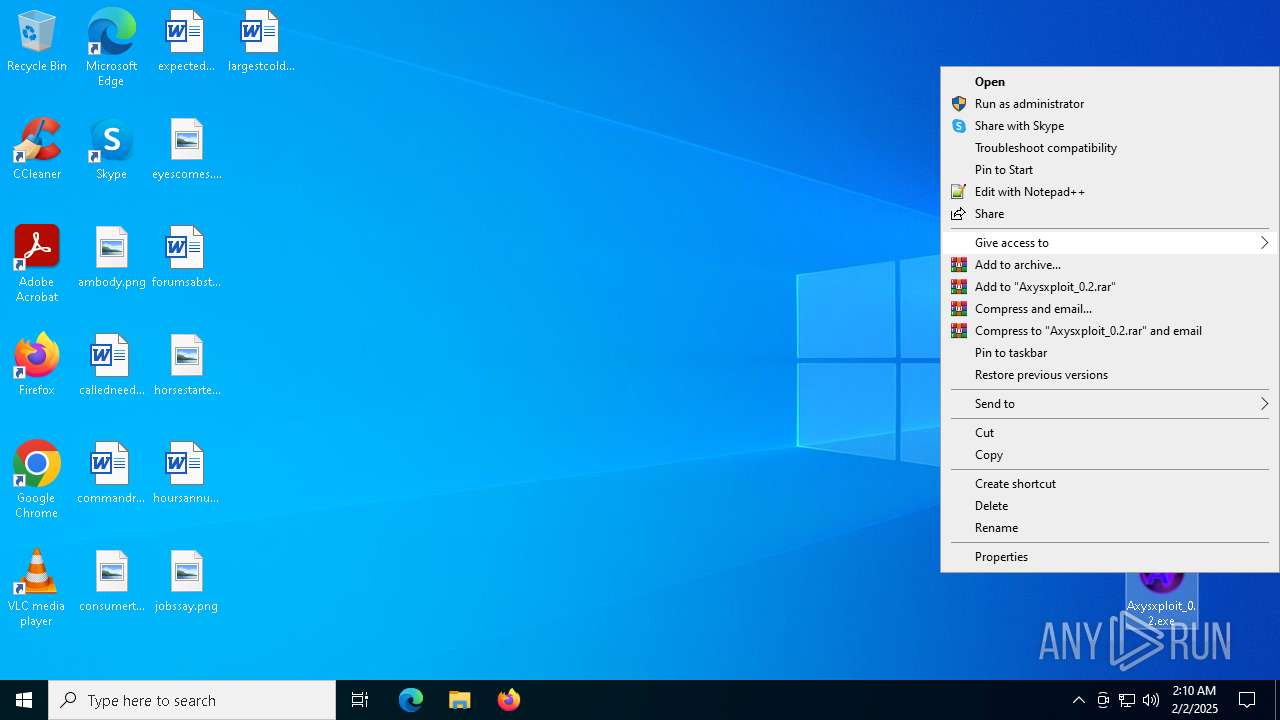1280x720 pixels.
Task: Open Task View from the taskbar
Action: [360, 700]
